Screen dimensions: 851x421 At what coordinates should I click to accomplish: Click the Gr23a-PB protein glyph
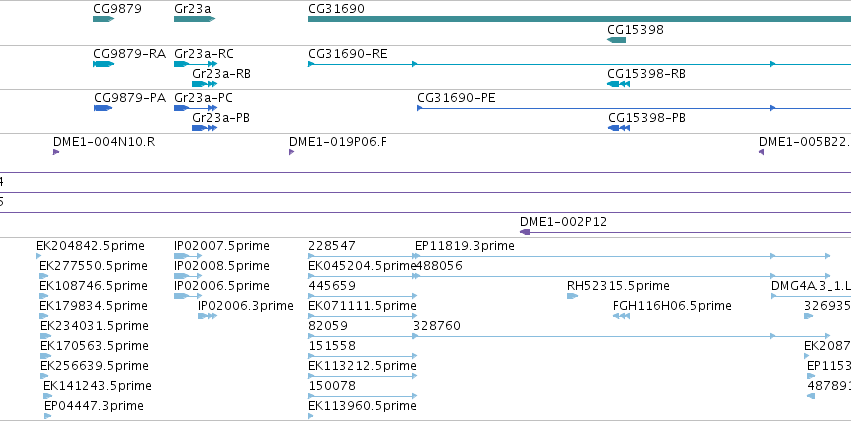point(204,128)
